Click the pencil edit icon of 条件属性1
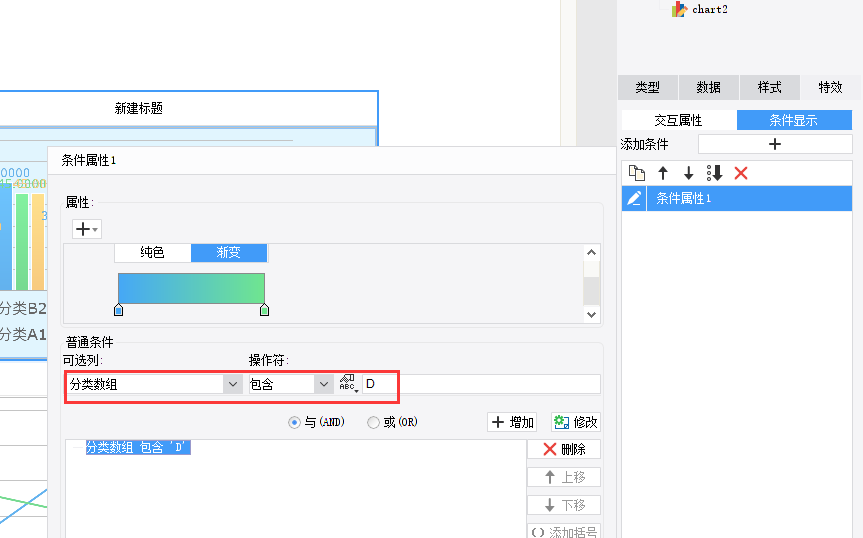Viewport: 863px width, 538px height. click(x=634, y=198)
